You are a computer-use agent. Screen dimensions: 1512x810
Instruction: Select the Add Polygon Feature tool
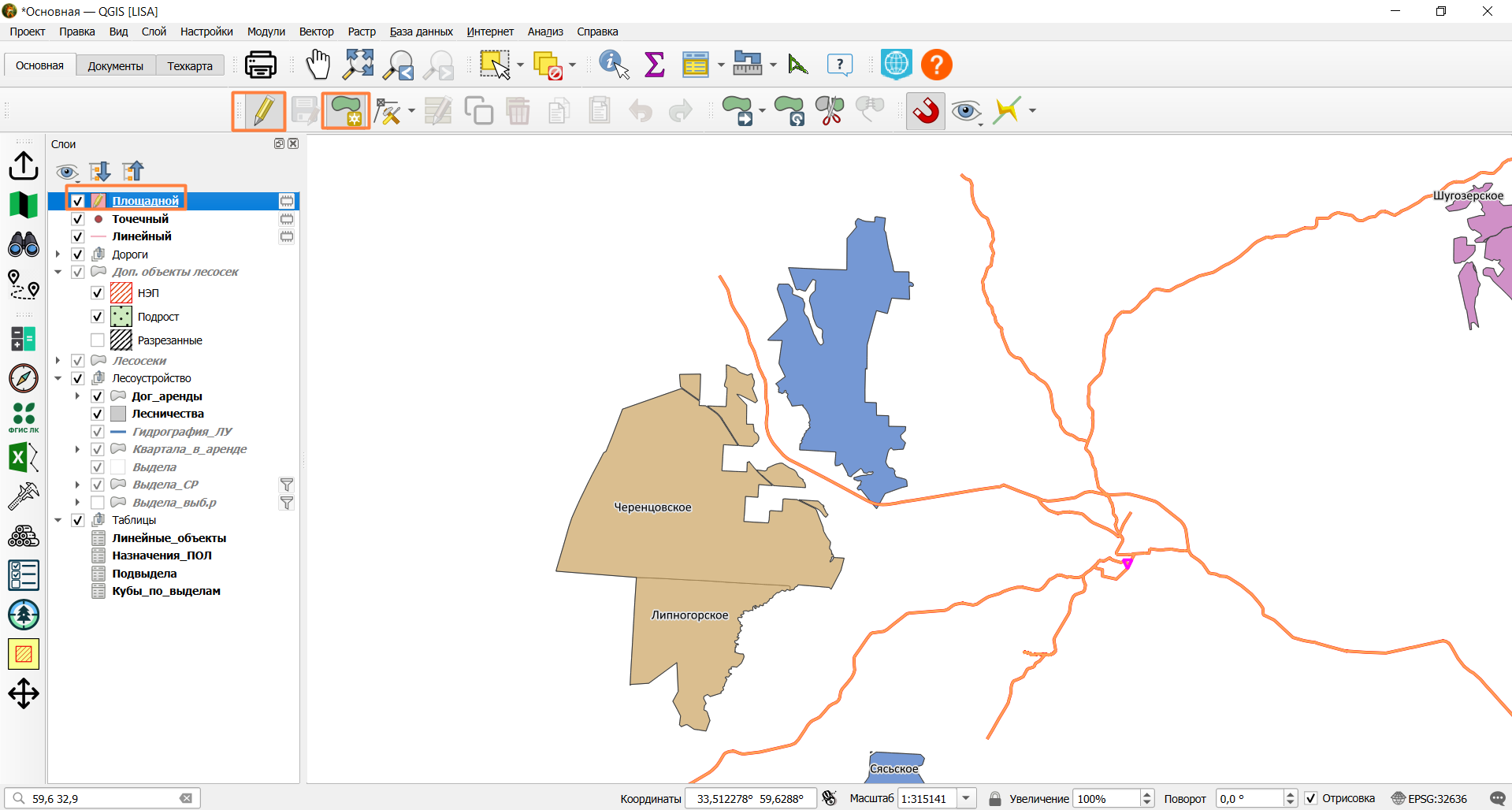click(347, 111)
